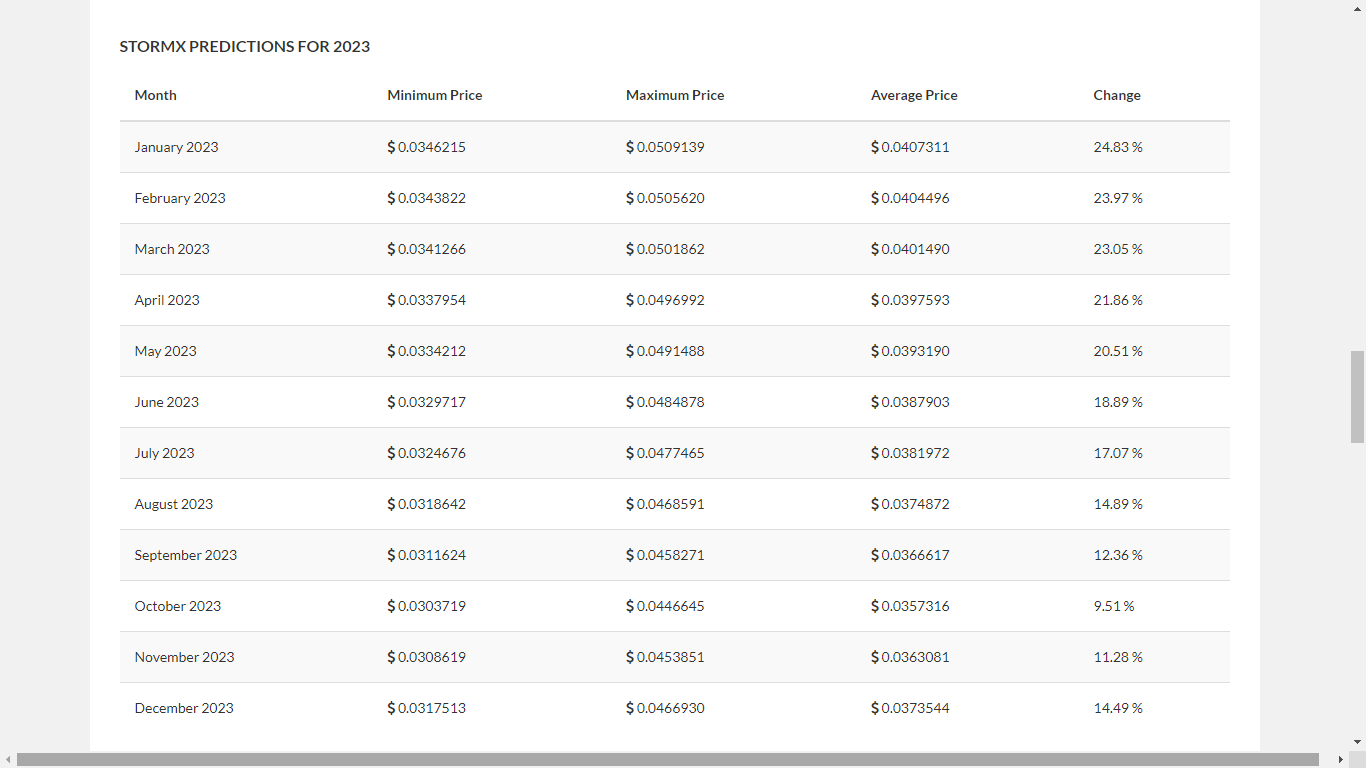The width and height of the screenshot is (1366, 768).
Task: Click minimum price $0.0334212
Action: [427, 351]
